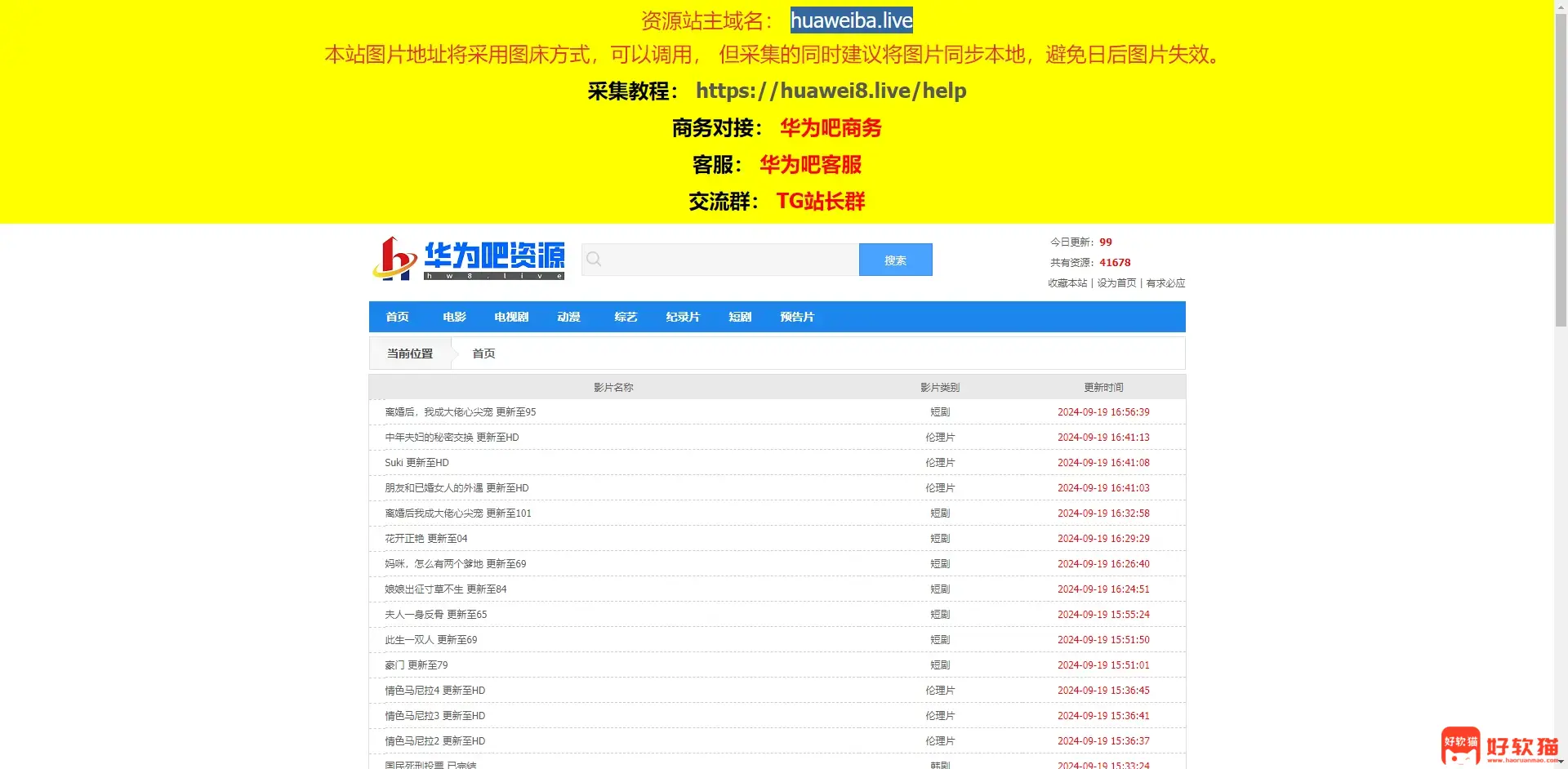Click the 华为吧商务 contact link
The height and width of the screenshot is (769, 1568).
click(x=831, y=128)
